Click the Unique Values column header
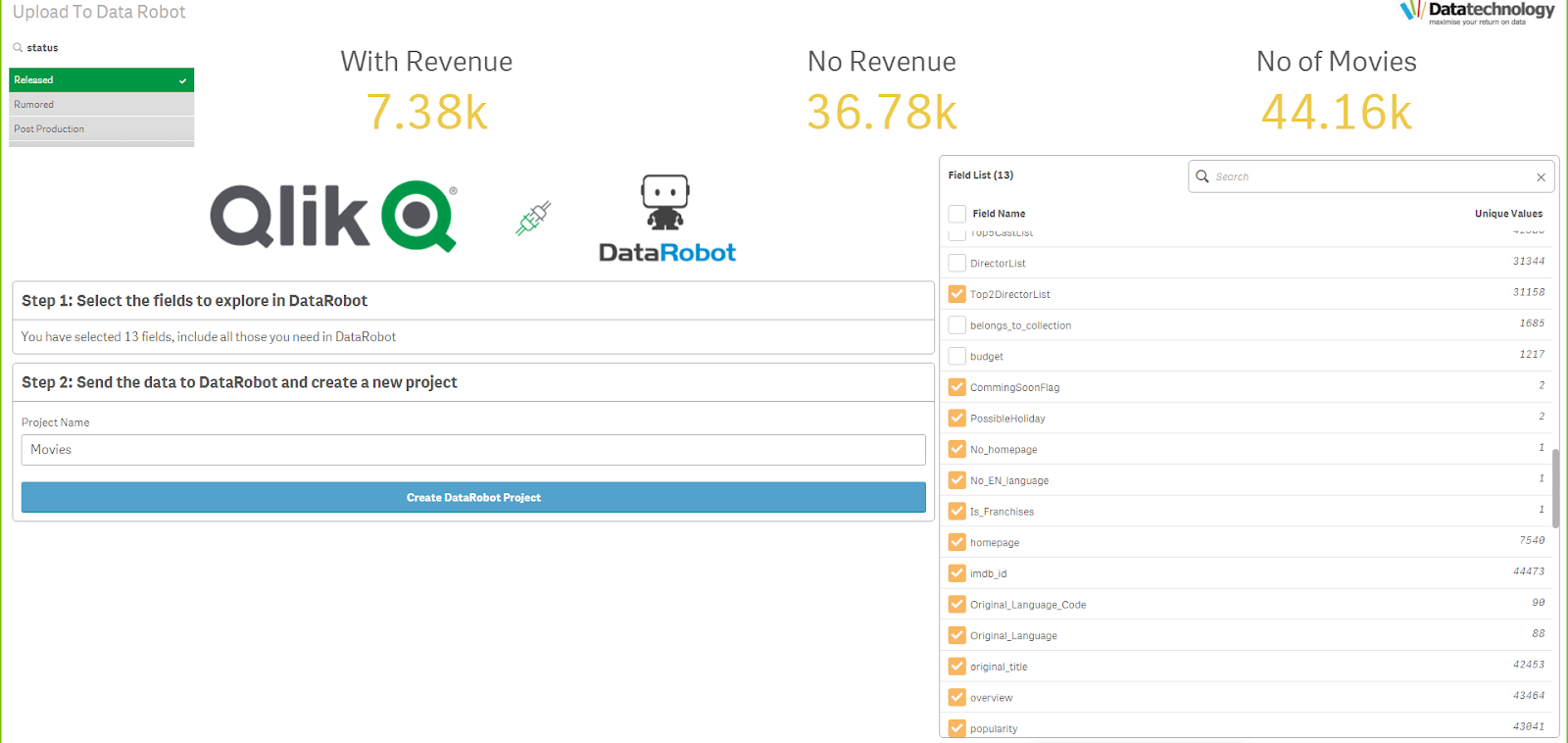This screenshot has height=743, width=1568. [1508, 214]
